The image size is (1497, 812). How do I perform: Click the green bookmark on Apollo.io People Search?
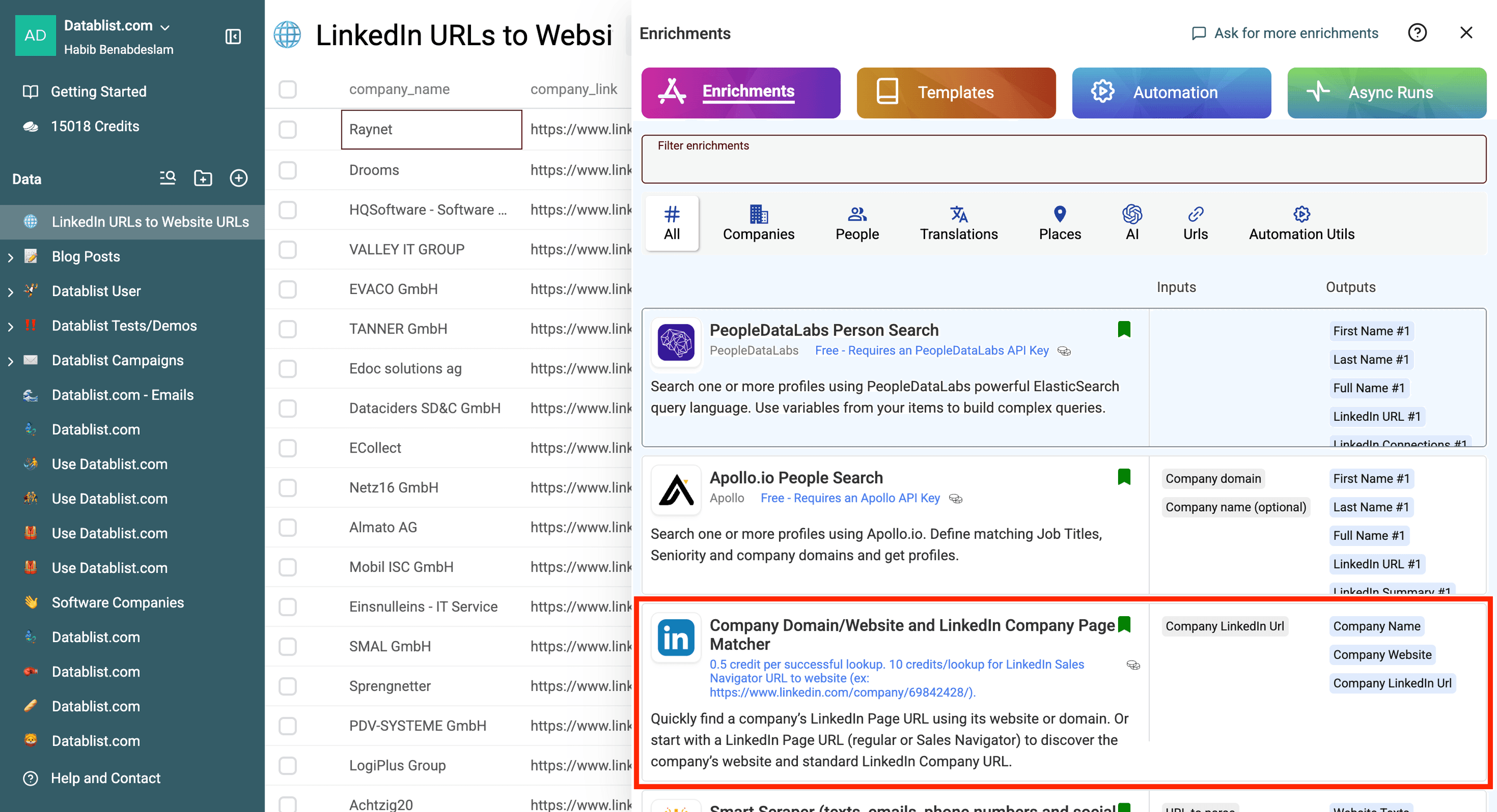click(x=1124, y=477)
